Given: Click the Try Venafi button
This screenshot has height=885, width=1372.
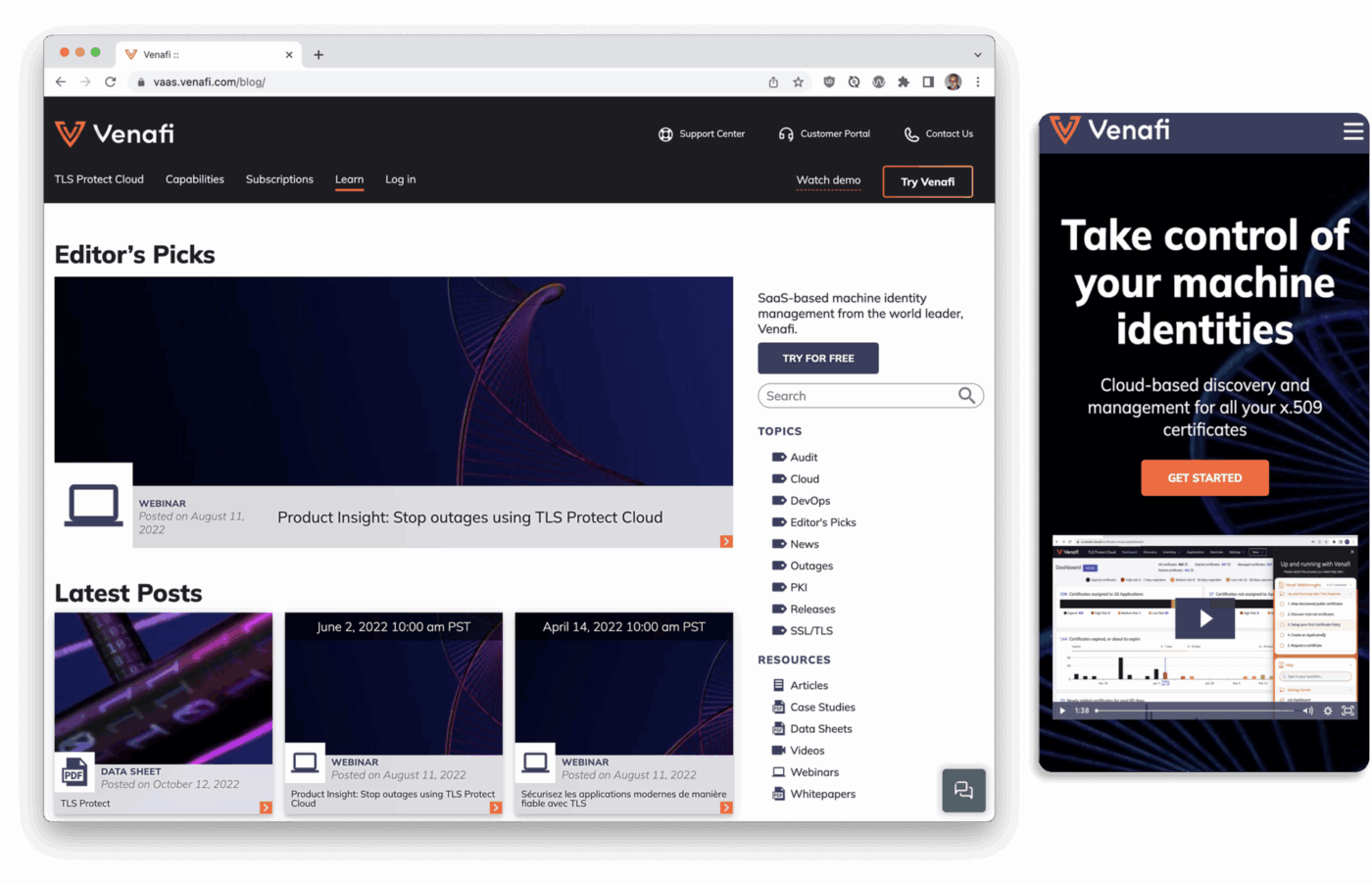Looking at the screenshot, I should tap(927, 181).
